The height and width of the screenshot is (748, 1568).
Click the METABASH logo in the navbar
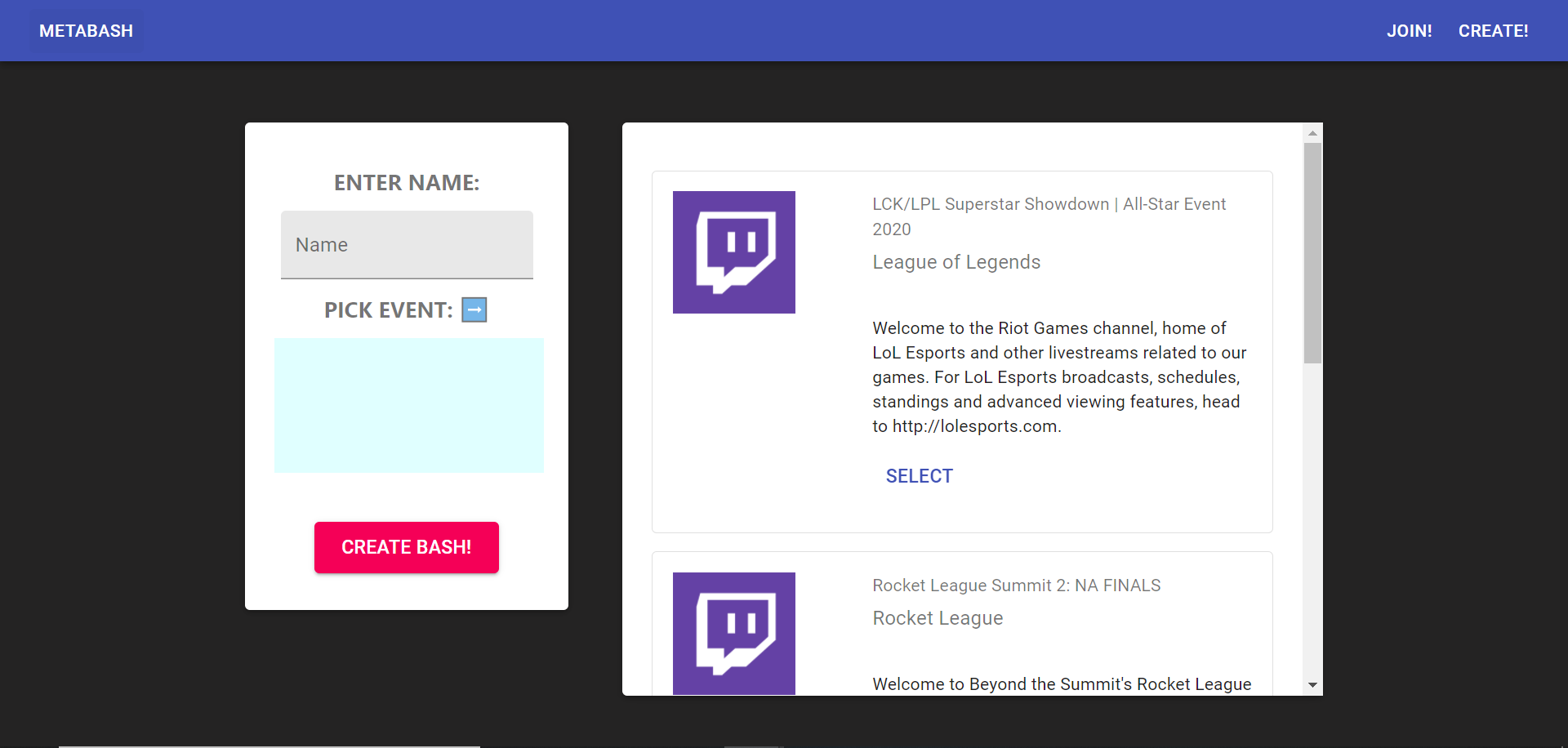tap(86, 31)
